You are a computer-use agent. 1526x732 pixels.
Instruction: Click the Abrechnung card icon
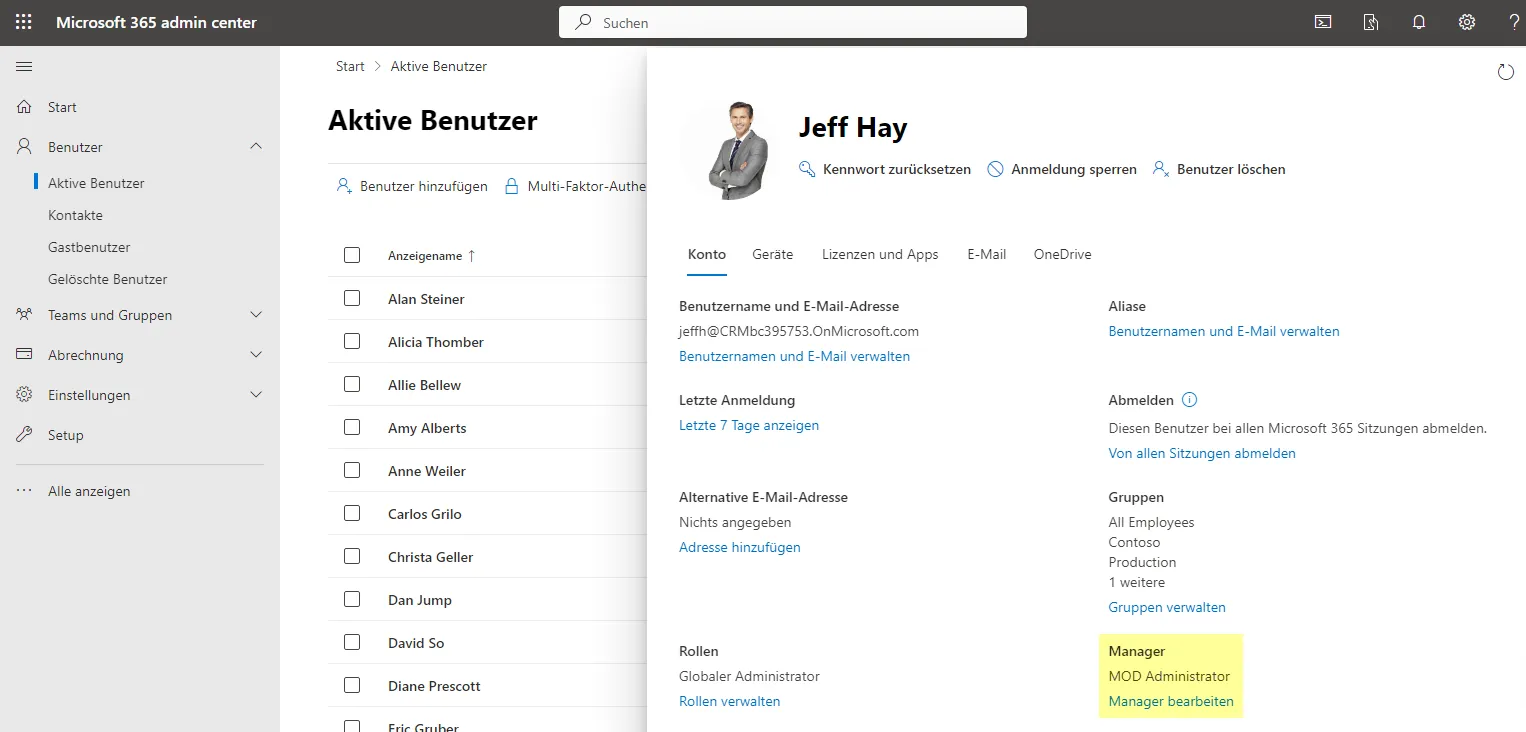pos(25,355)
